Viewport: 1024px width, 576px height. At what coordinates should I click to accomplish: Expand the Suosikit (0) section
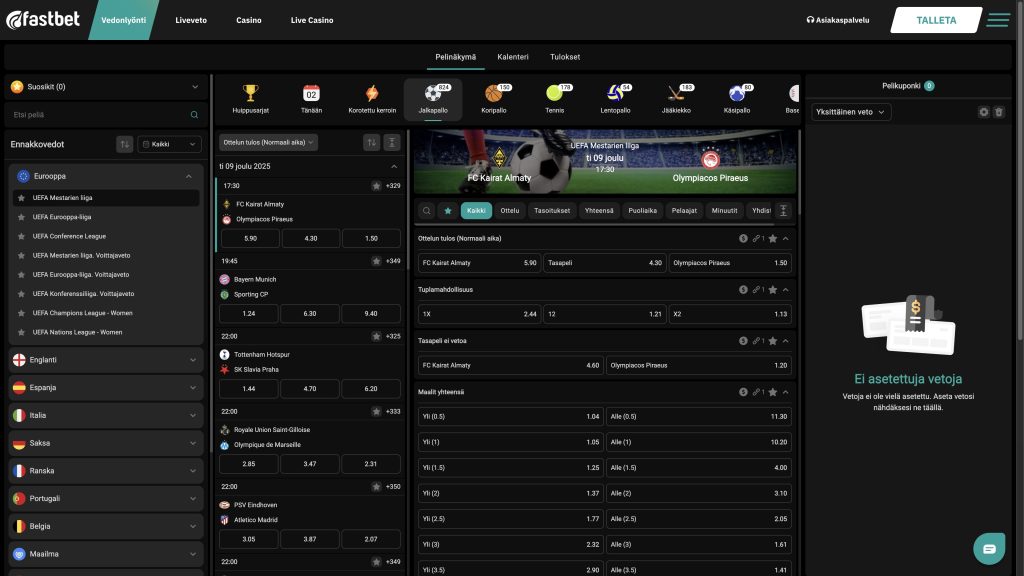(x=105, y=86)
